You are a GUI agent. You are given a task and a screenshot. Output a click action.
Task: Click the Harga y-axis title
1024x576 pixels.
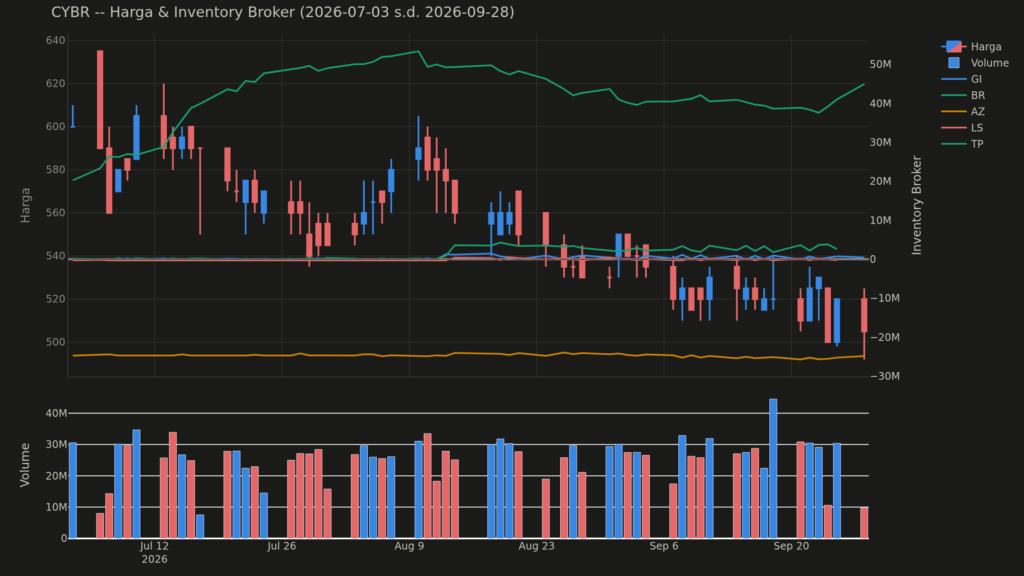pos(25,205)
